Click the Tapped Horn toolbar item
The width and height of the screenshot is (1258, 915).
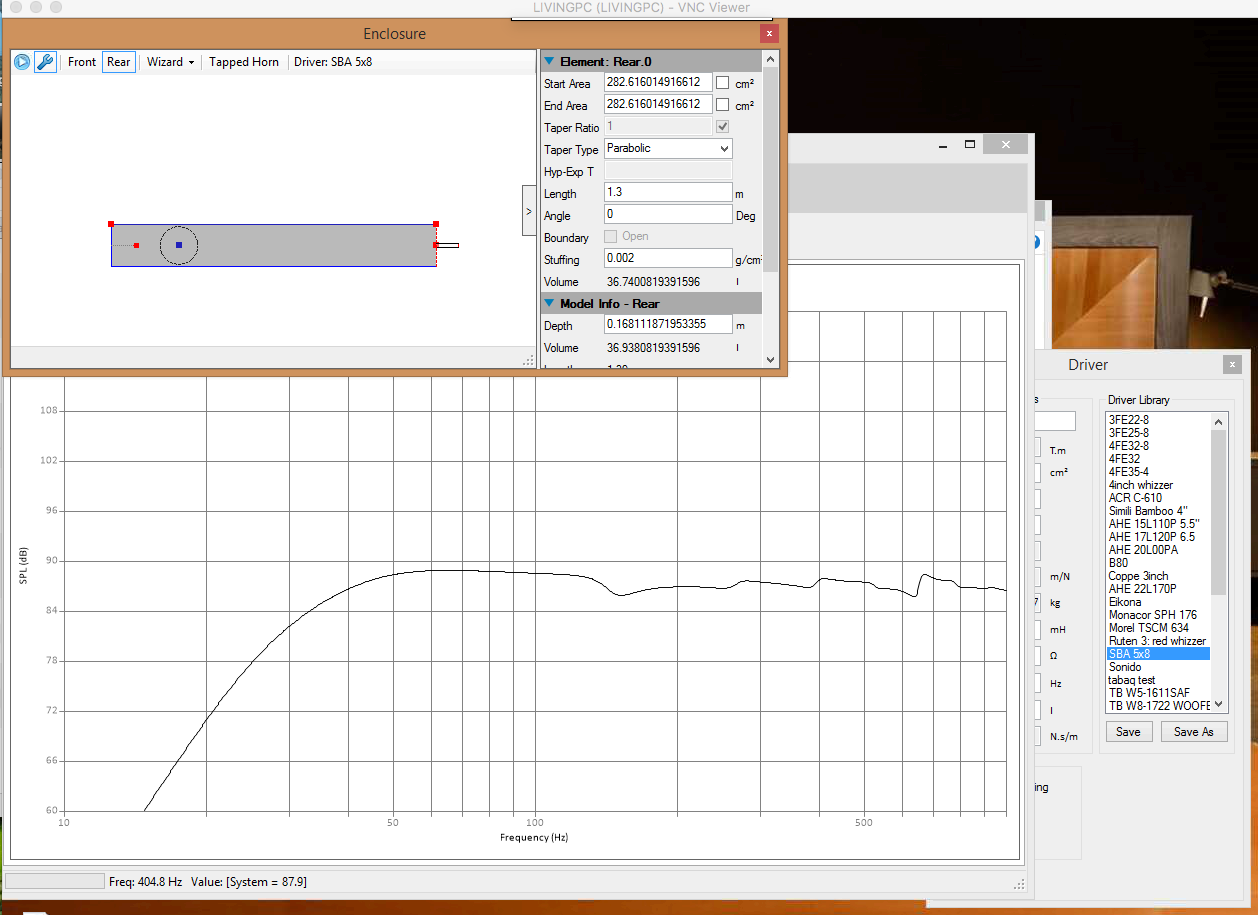(244, 62)
